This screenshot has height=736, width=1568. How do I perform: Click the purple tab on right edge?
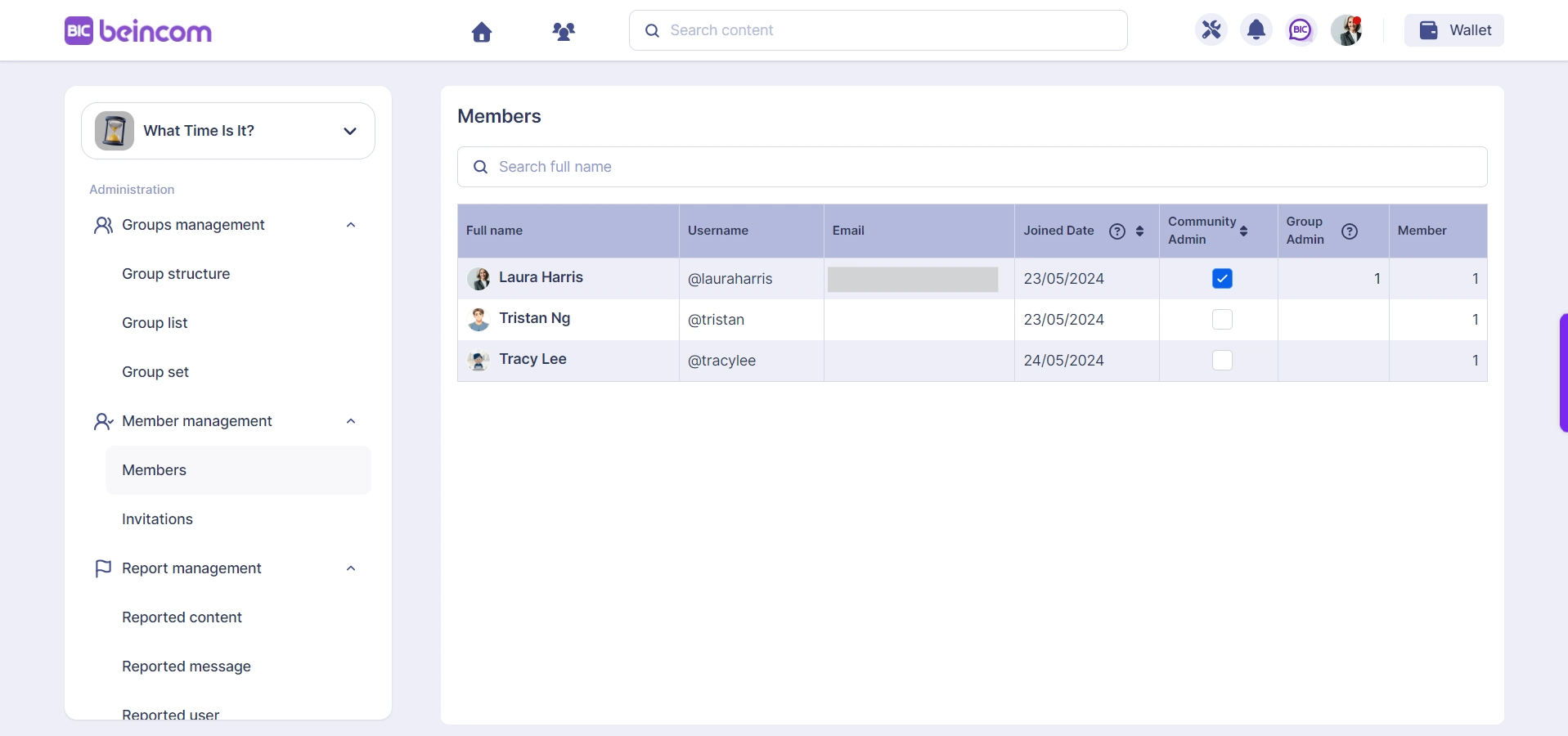[1563, 372]
